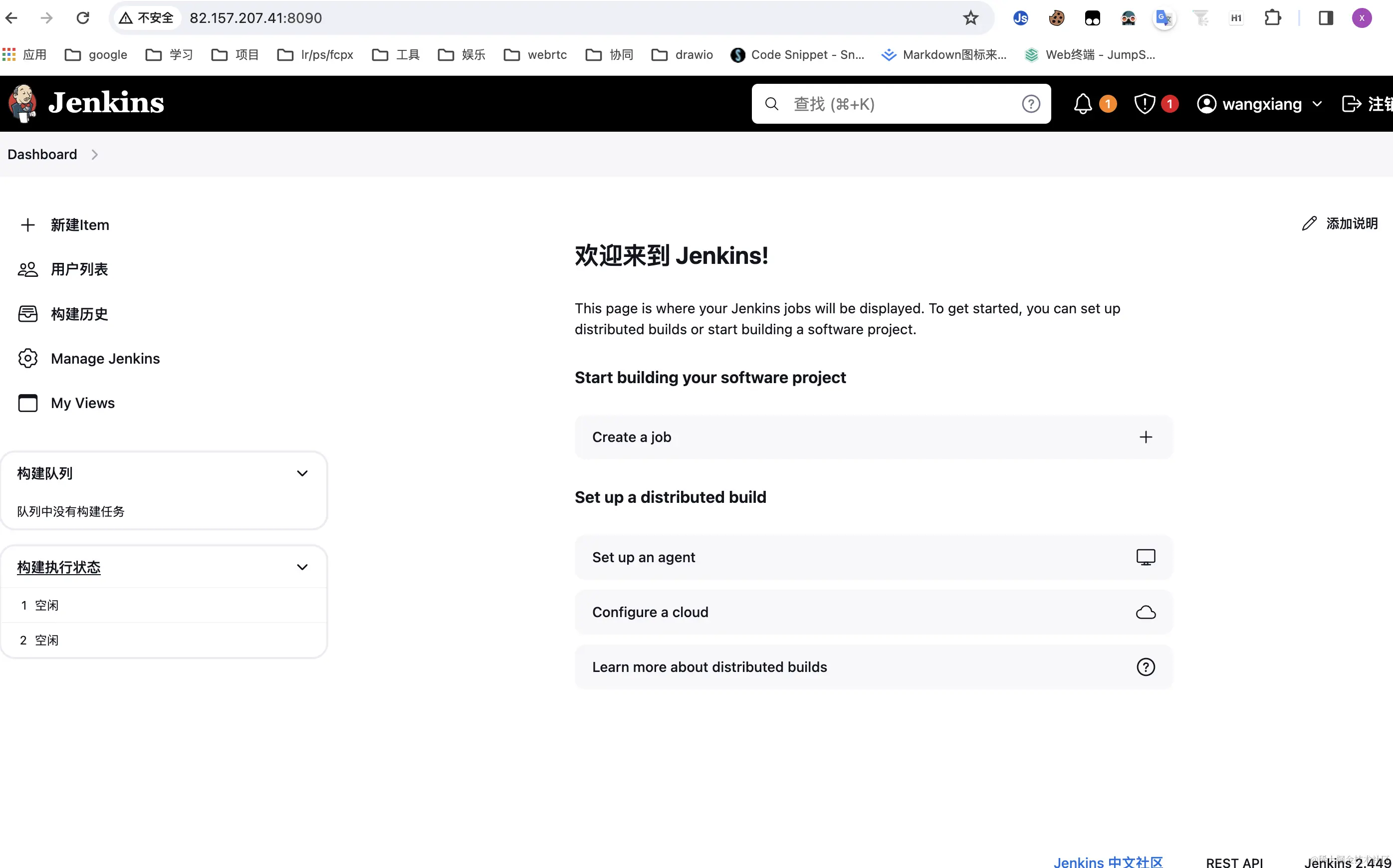Open the Manage Jenkins gear item
Viewport: 1393px width, 868px height.
[89, 358]
